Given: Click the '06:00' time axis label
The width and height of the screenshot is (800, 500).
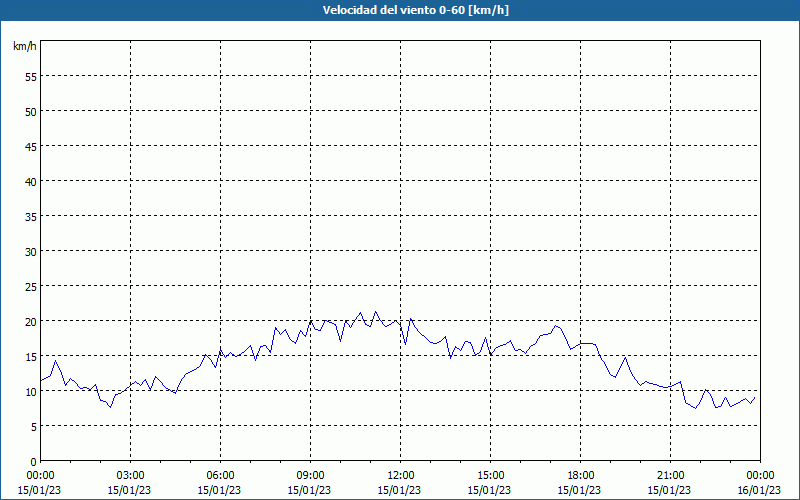Looking at the screenshot, I should click(220, 476).
